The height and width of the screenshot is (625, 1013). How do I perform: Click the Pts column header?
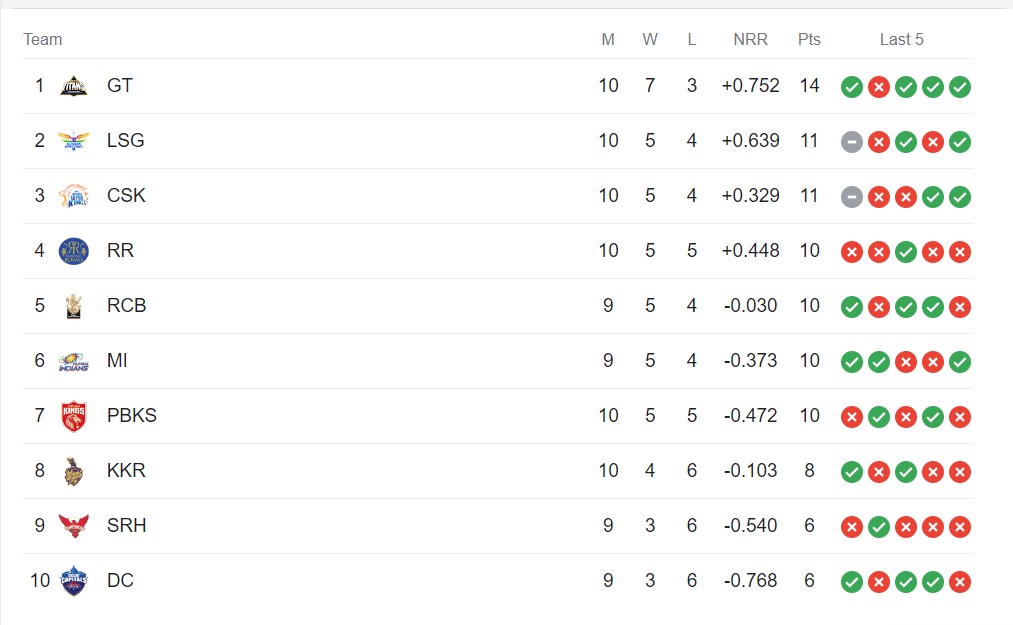tap(809, 40)
